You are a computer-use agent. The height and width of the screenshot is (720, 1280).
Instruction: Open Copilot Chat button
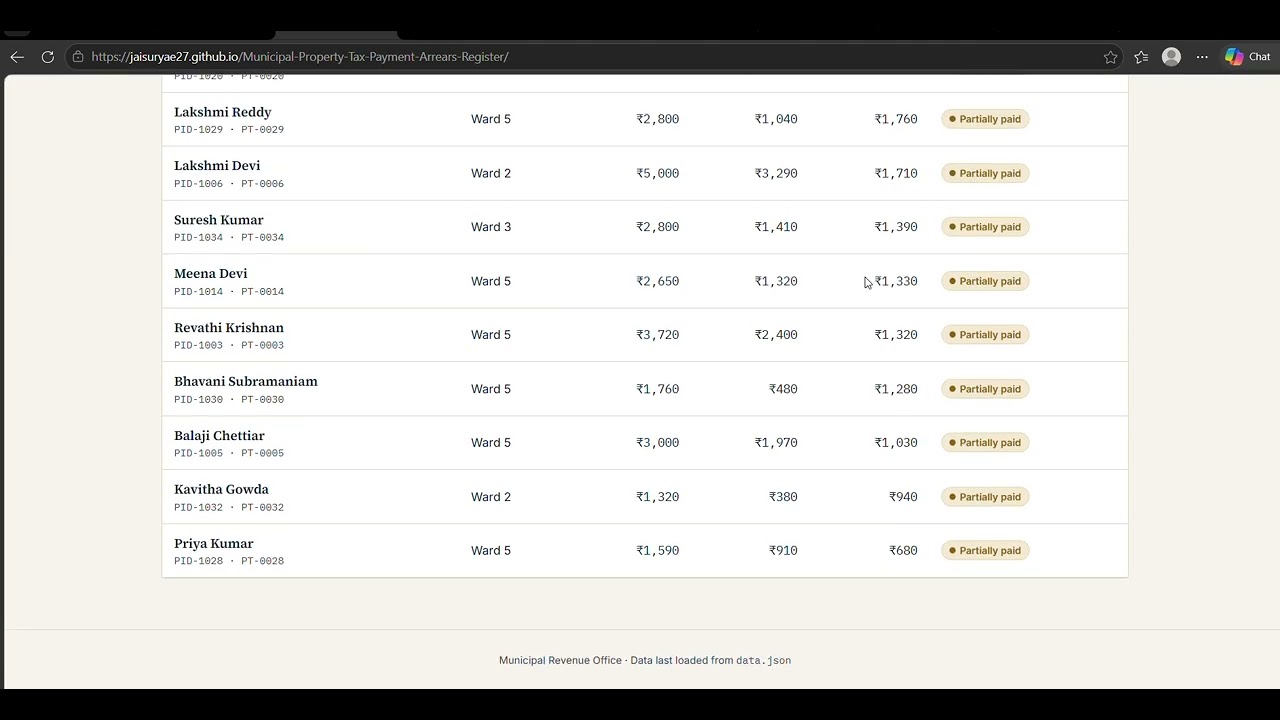pyautogui.click(x=1247, y=57)
